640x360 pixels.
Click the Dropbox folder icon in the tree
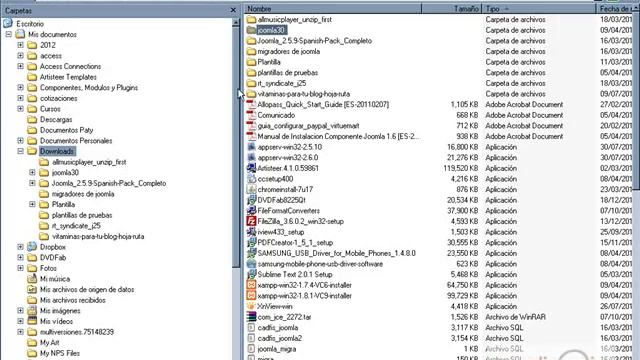tap(32, 247)
